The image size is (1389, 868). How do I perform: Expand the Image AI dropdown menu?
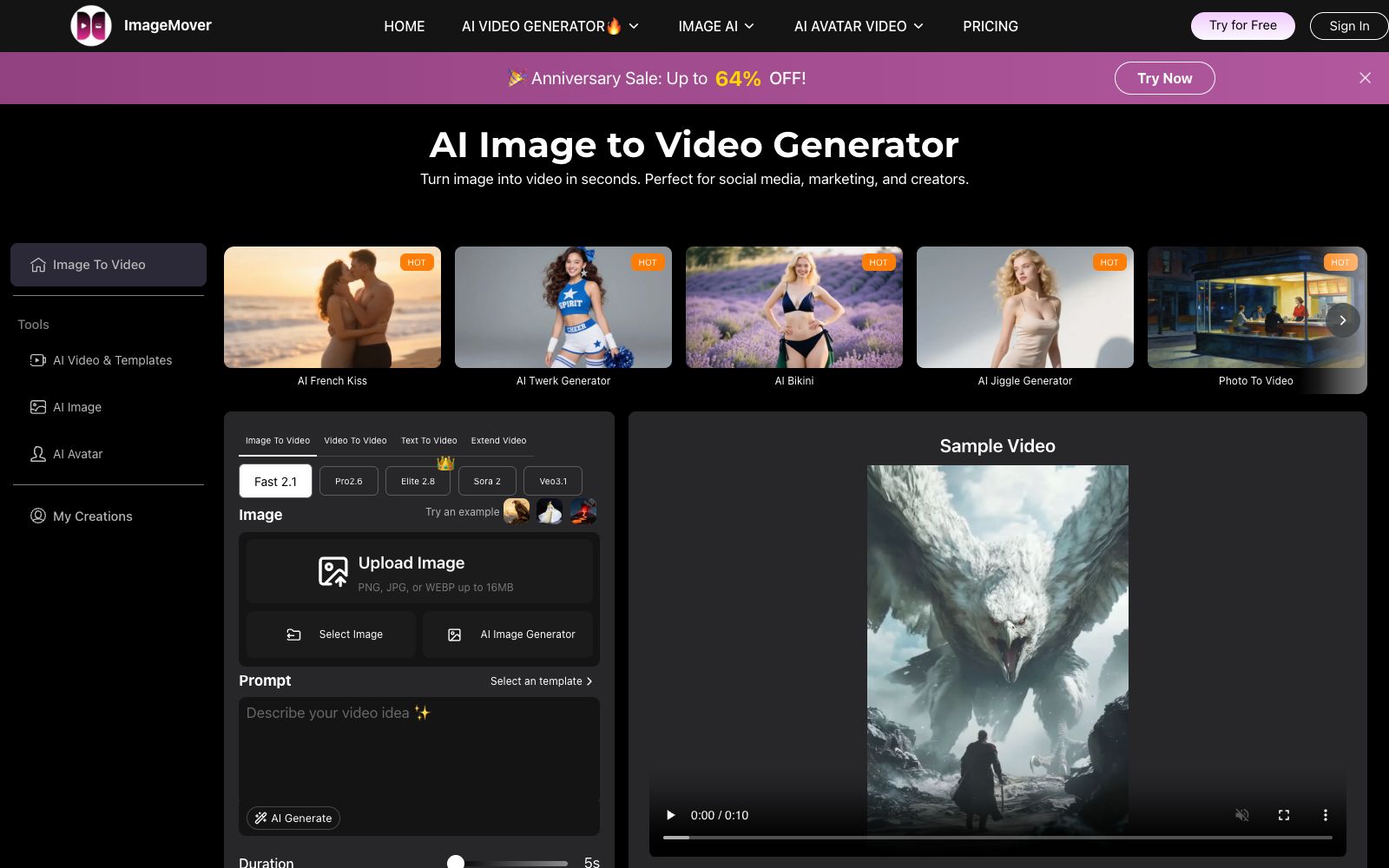(716, 26)
